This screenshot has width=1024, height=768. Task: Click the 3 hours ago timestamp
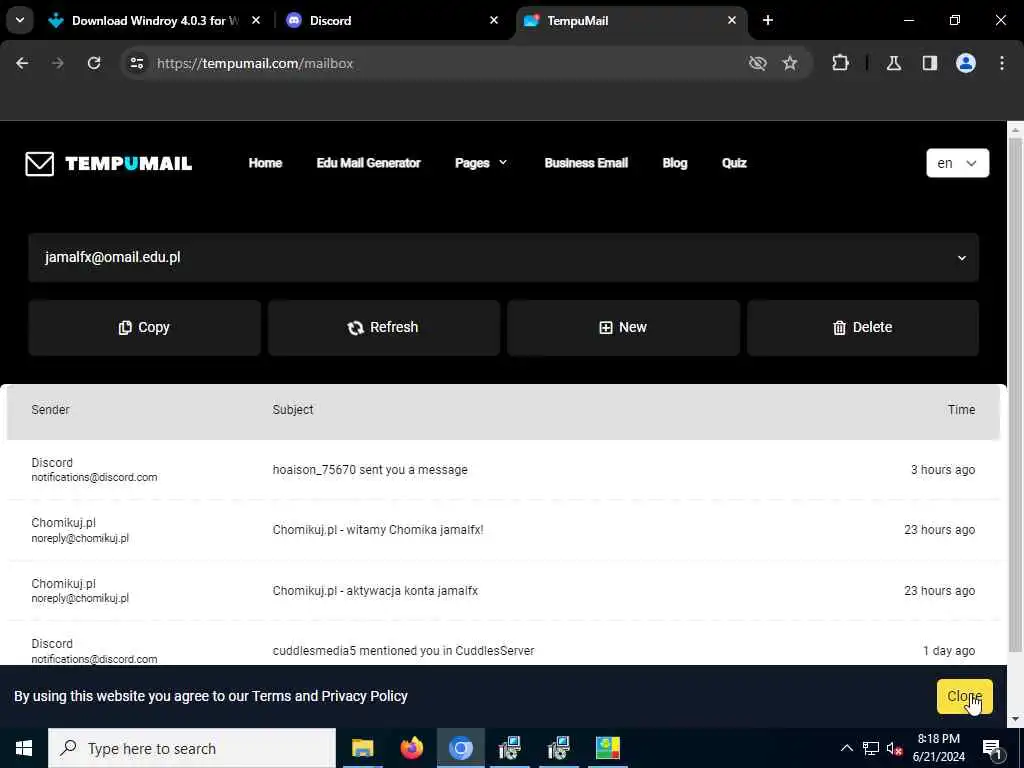pos(943,470)
